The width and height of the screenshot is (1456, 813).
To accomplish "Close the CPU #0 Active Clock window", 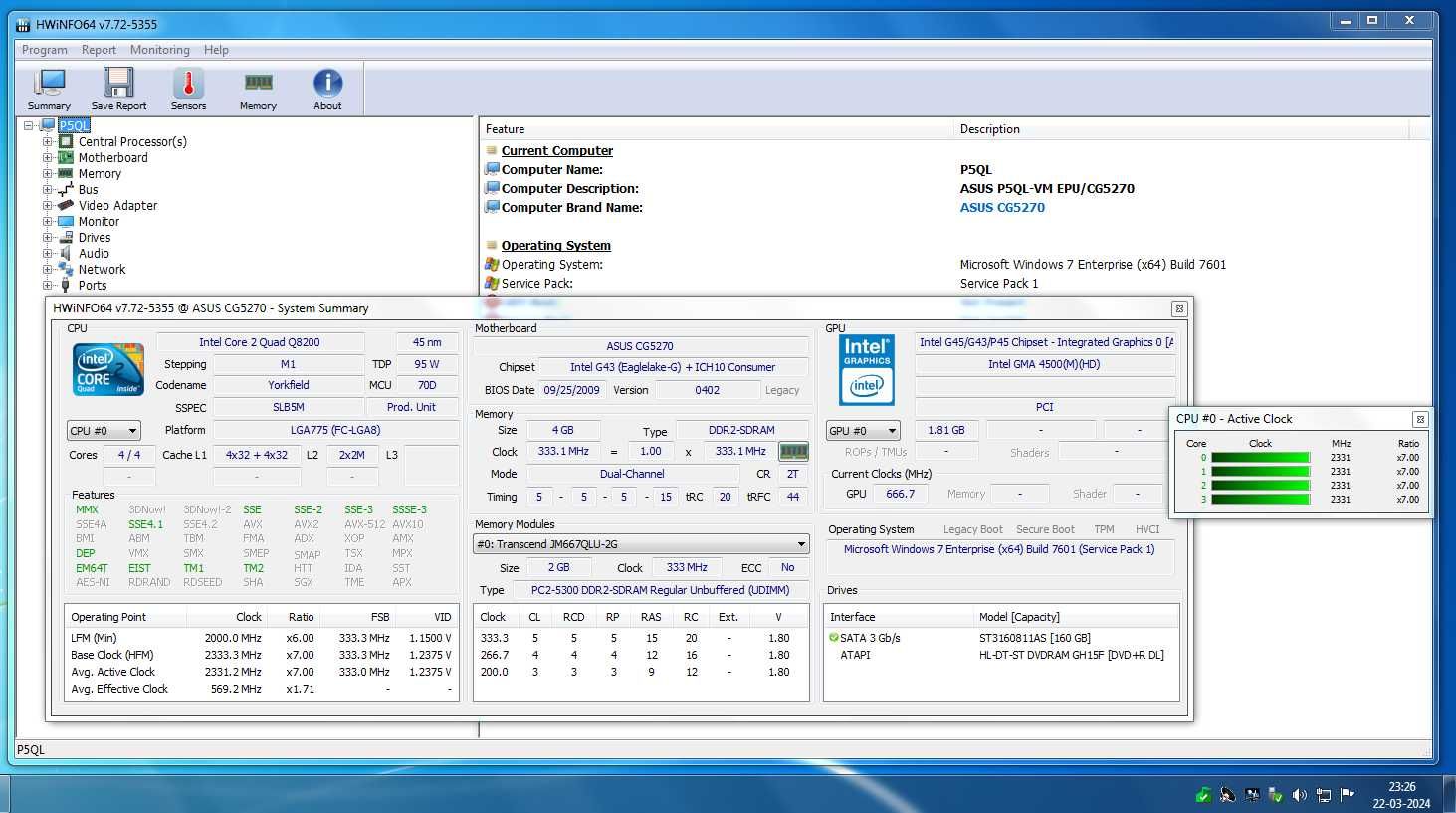I will coord(1420,419).
